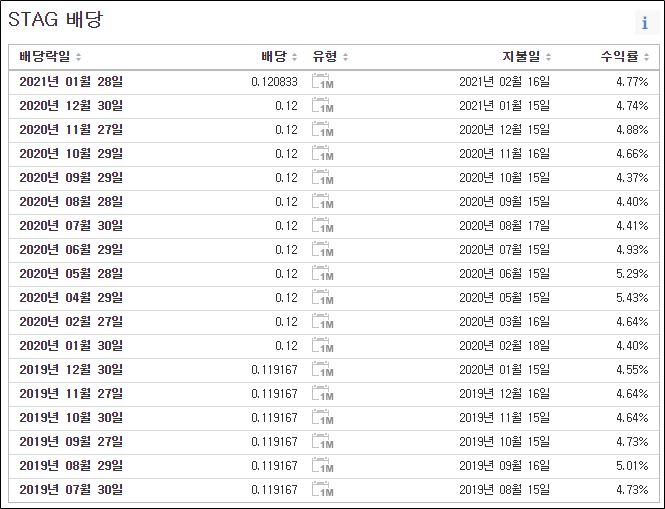Click yield value 4.55%

point(632,369)
